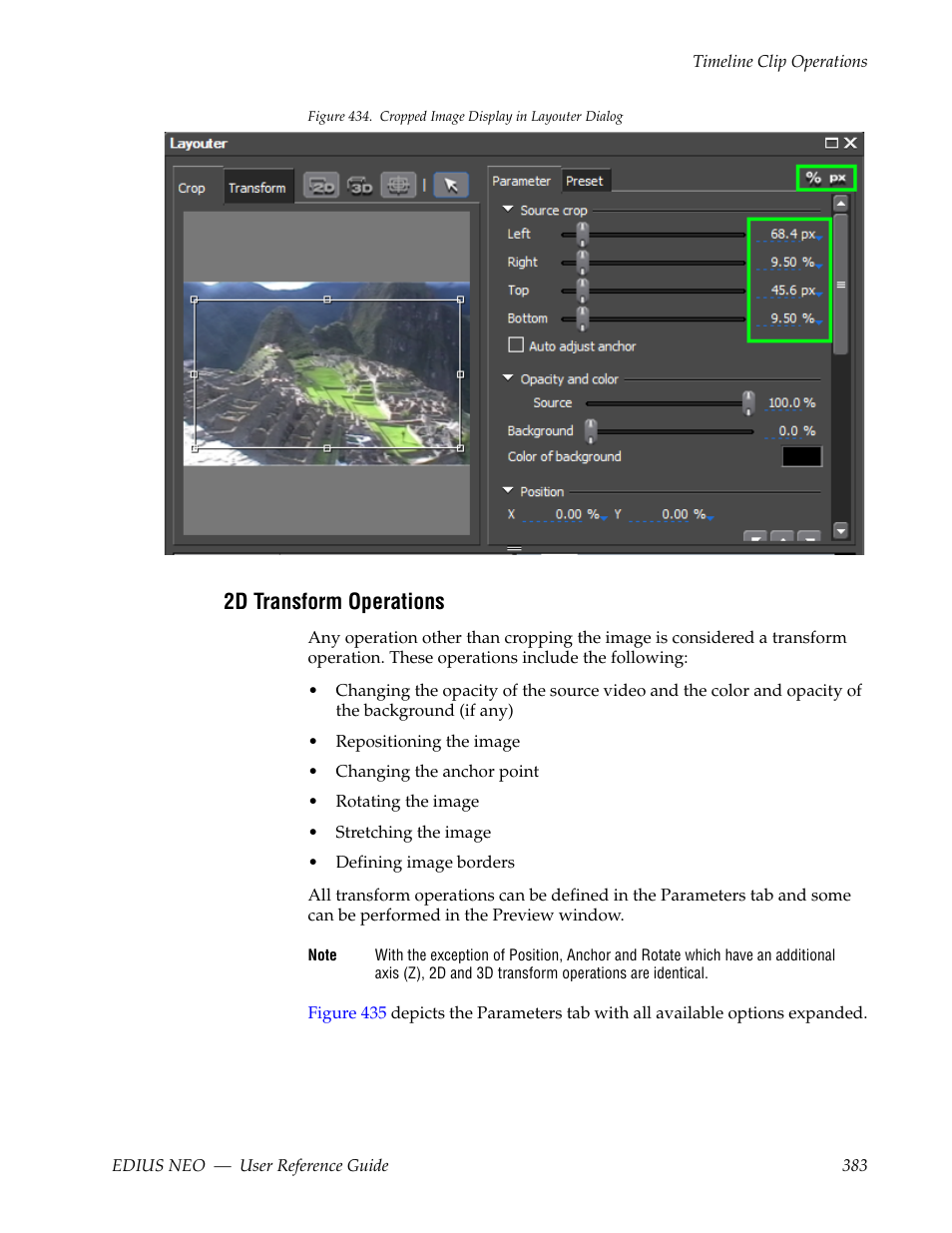
Task: Click the scrollbar down arrow in parameters
Action: tap(840, 530)
